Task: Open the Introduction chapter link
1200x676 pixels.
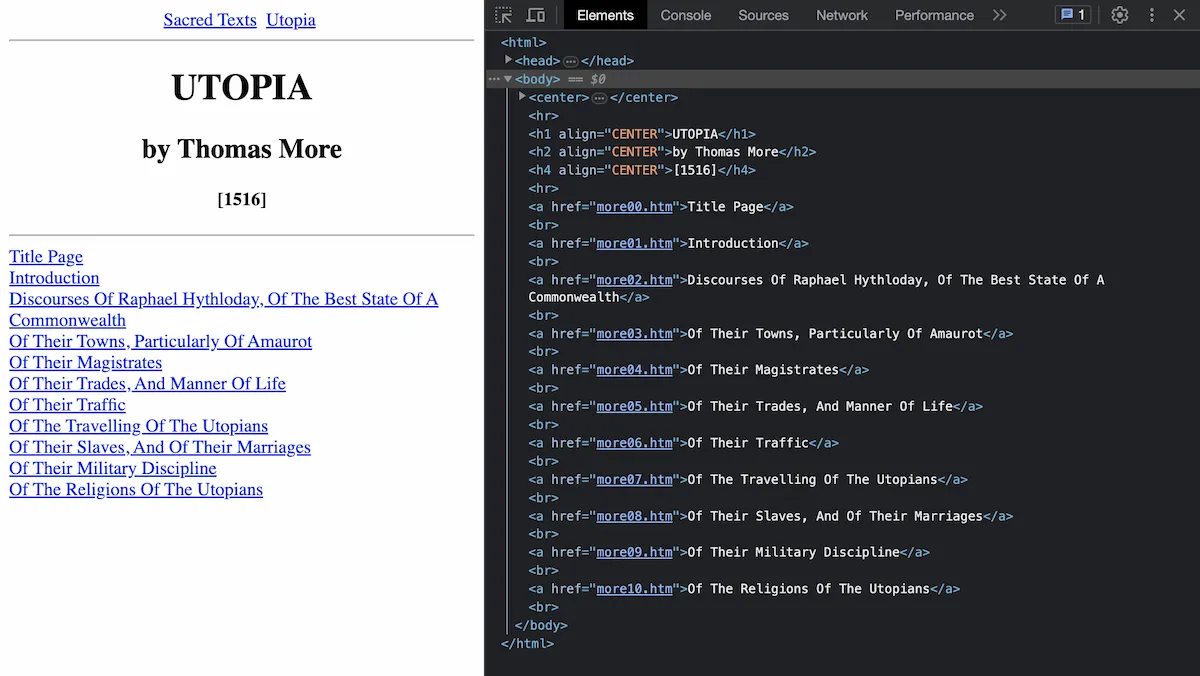Action: [54, 278]
